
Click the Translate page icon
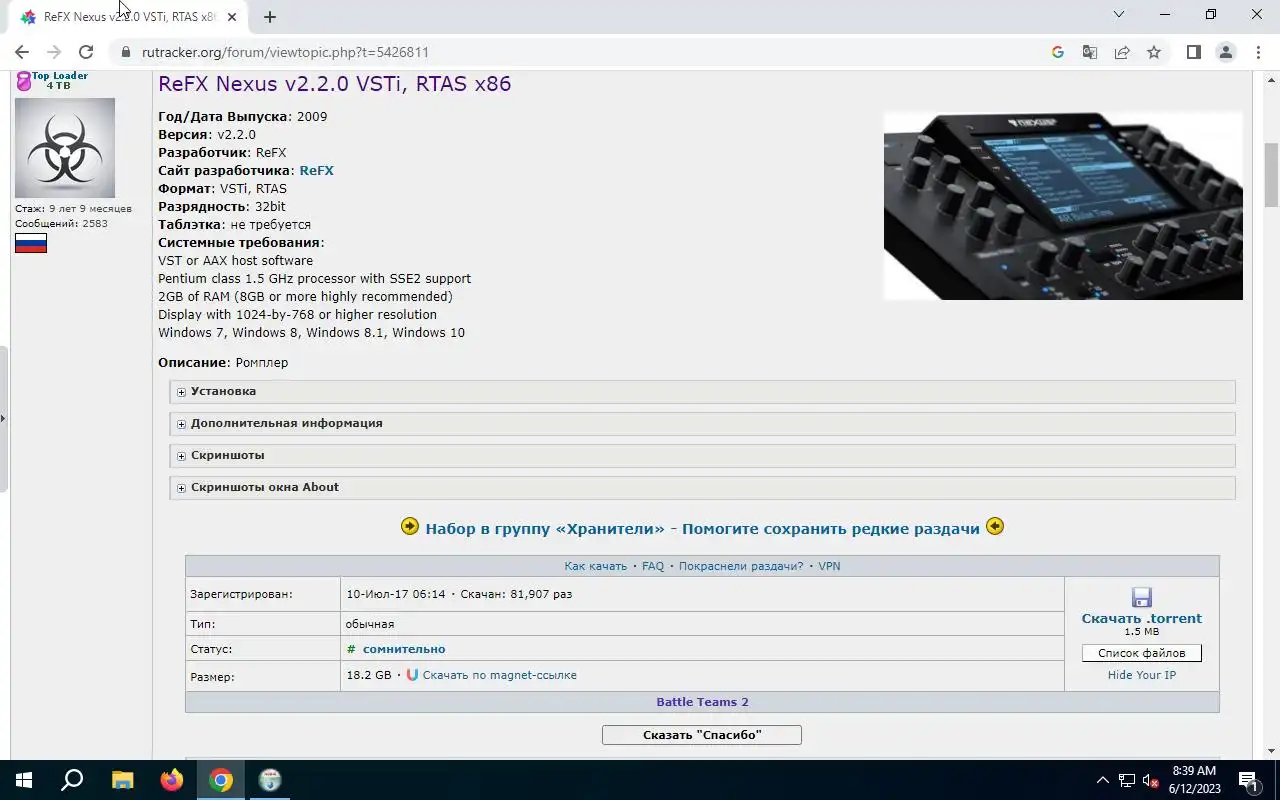(1090, 52)
